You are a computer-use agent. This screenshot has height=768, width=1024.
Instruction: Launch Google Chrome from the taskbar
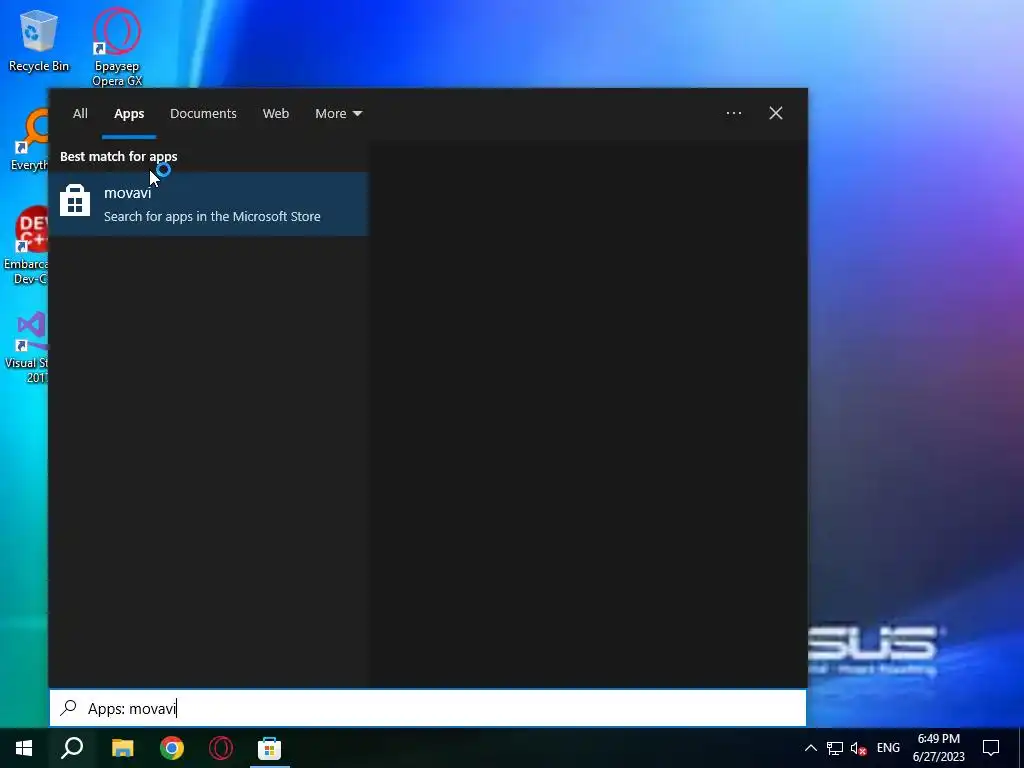[172, 748]
